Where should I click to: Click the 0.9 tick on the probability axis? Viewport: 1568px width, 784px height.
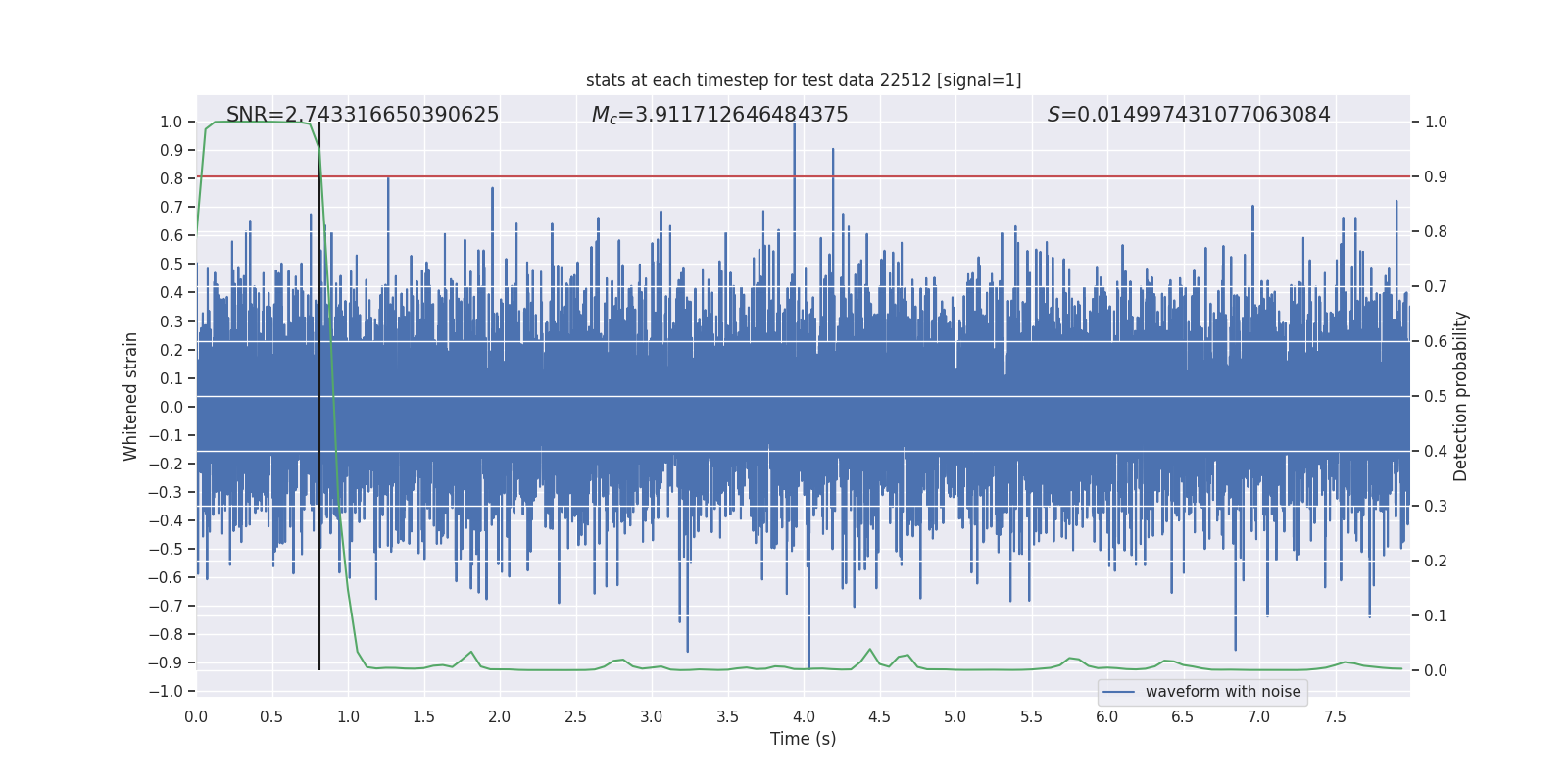[x=1436, y=177]
